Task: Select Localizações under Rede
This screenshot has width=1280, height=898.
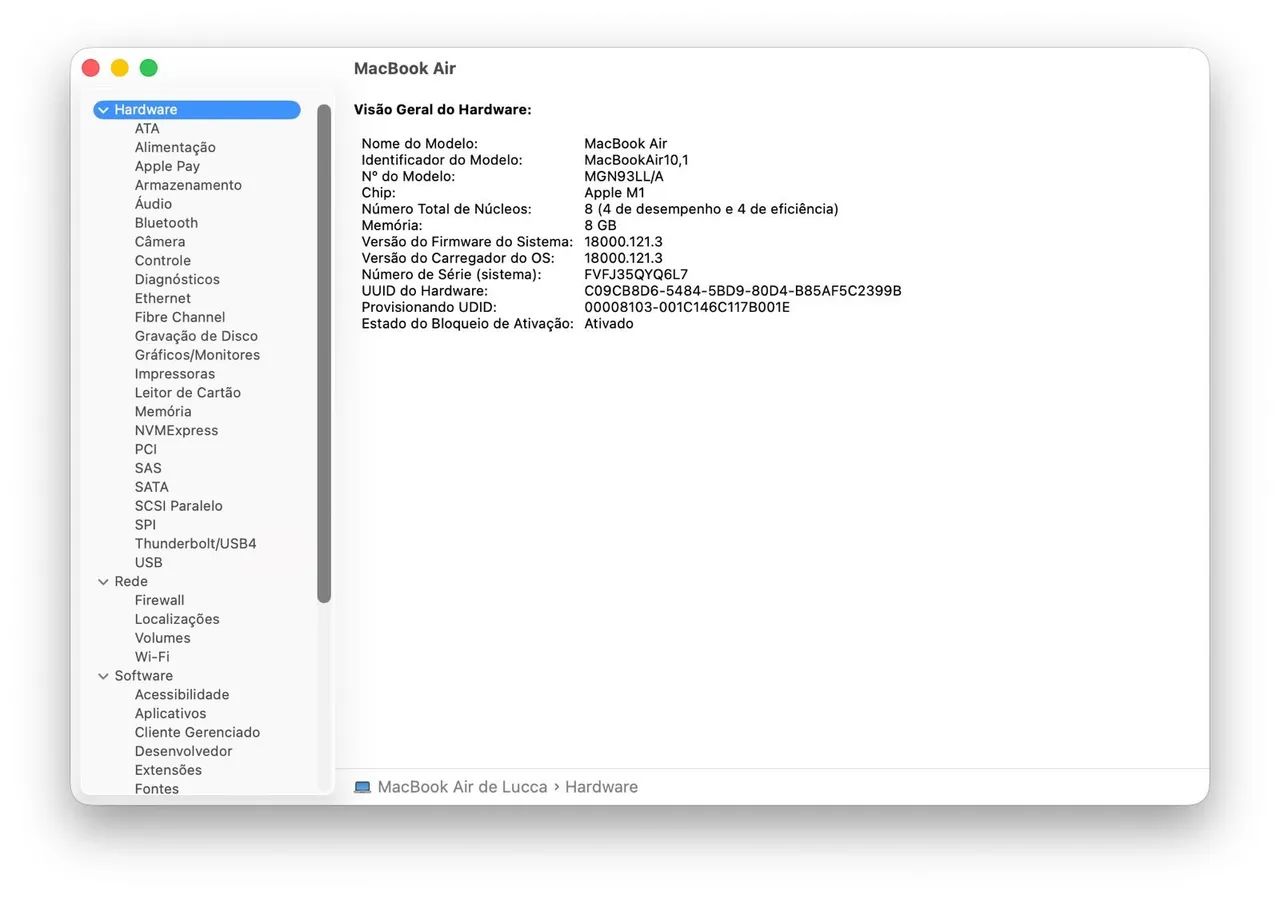Action: [x=177, y=619]
